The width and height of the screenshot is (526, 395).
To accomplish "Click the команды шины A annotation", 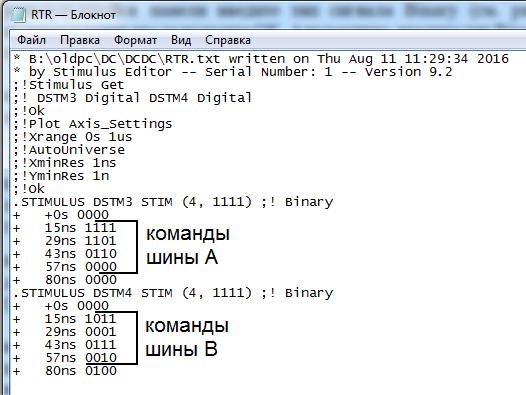I will 188,246.
